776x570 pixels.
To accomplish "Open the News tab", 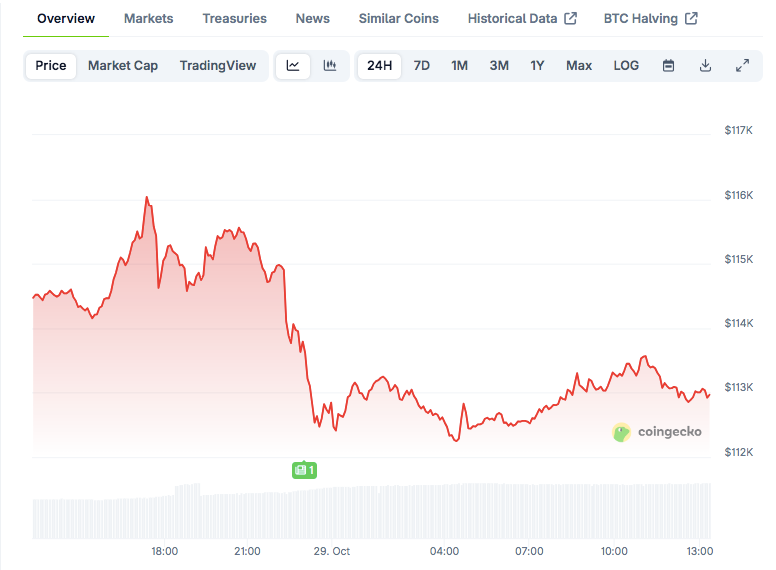I will [312, 18].
